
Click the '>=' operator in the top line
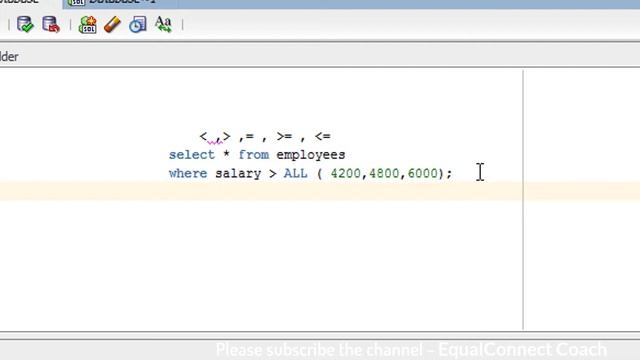[284, 136]
